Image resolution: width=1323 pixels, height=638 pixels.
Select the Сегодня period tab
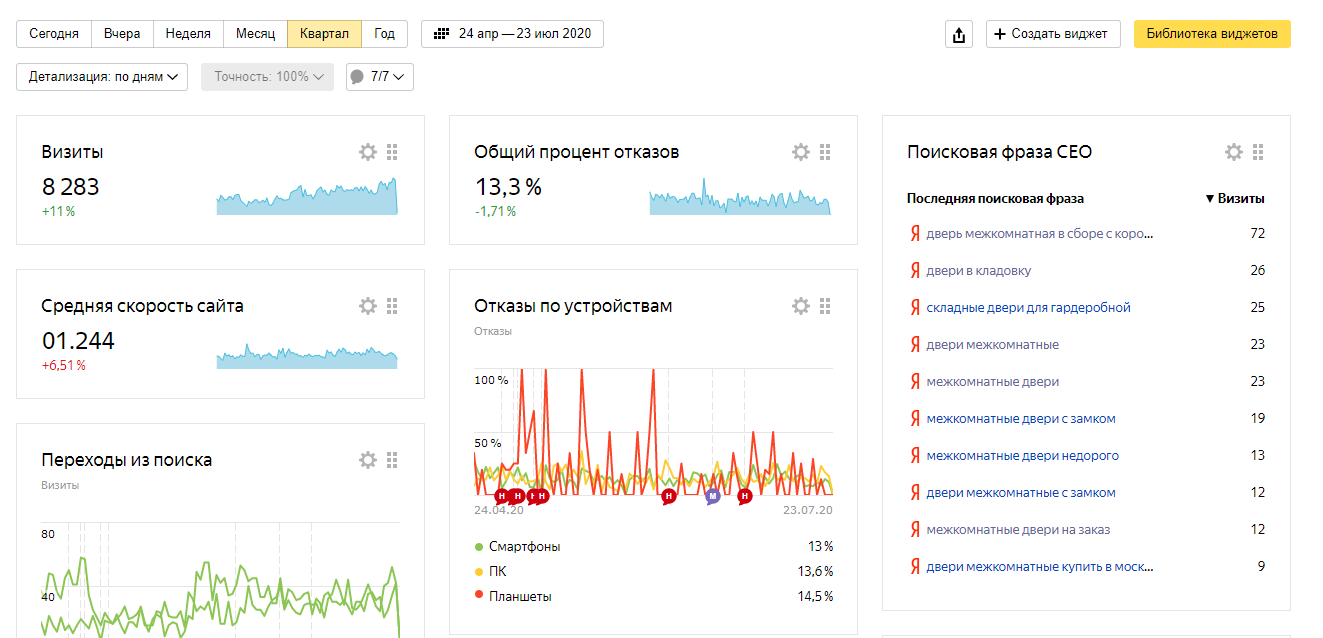coord(54,34)
